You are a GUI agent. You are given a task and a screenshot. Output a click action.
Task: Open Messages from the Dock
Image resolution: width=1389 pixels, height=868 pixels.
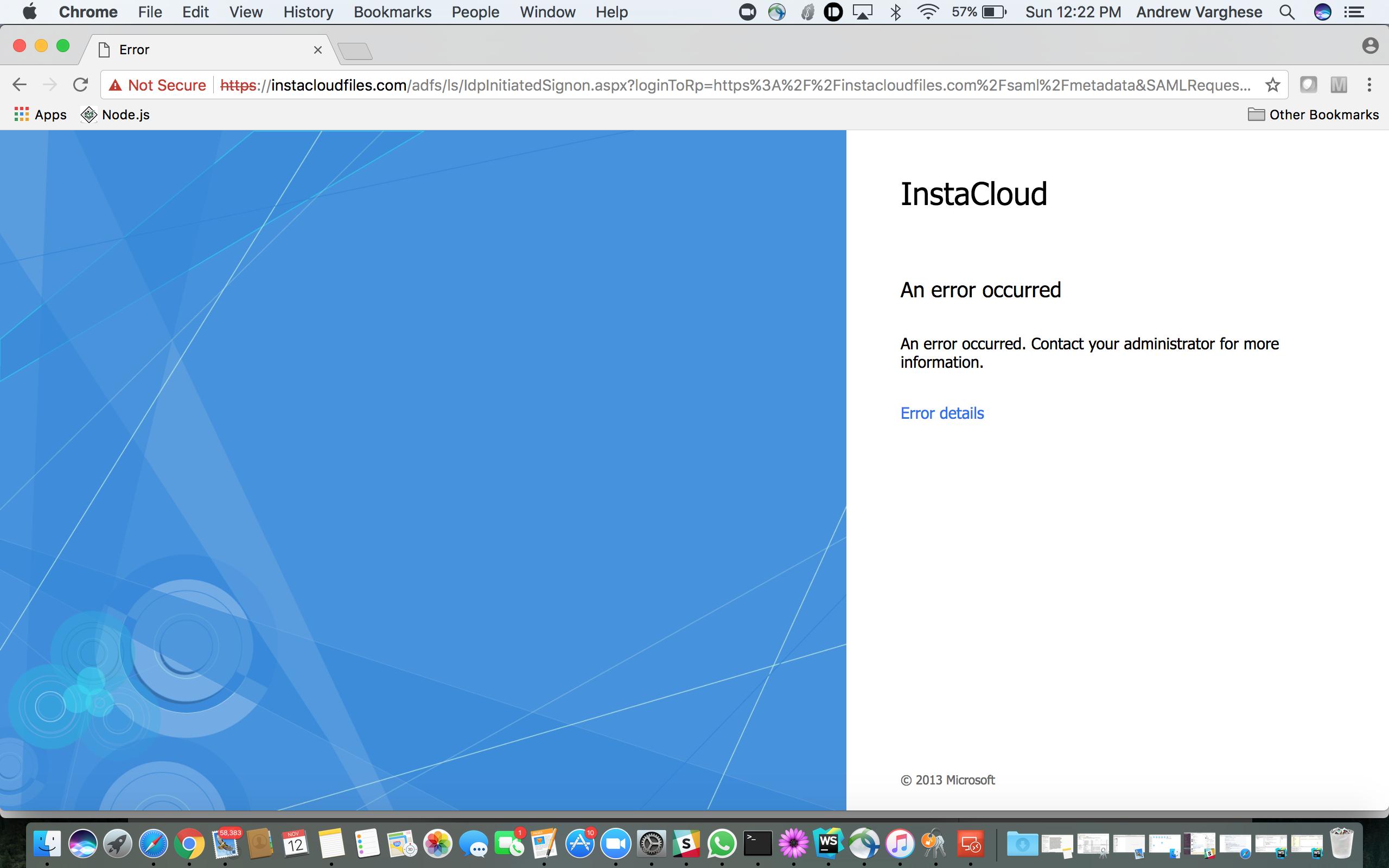474,844
